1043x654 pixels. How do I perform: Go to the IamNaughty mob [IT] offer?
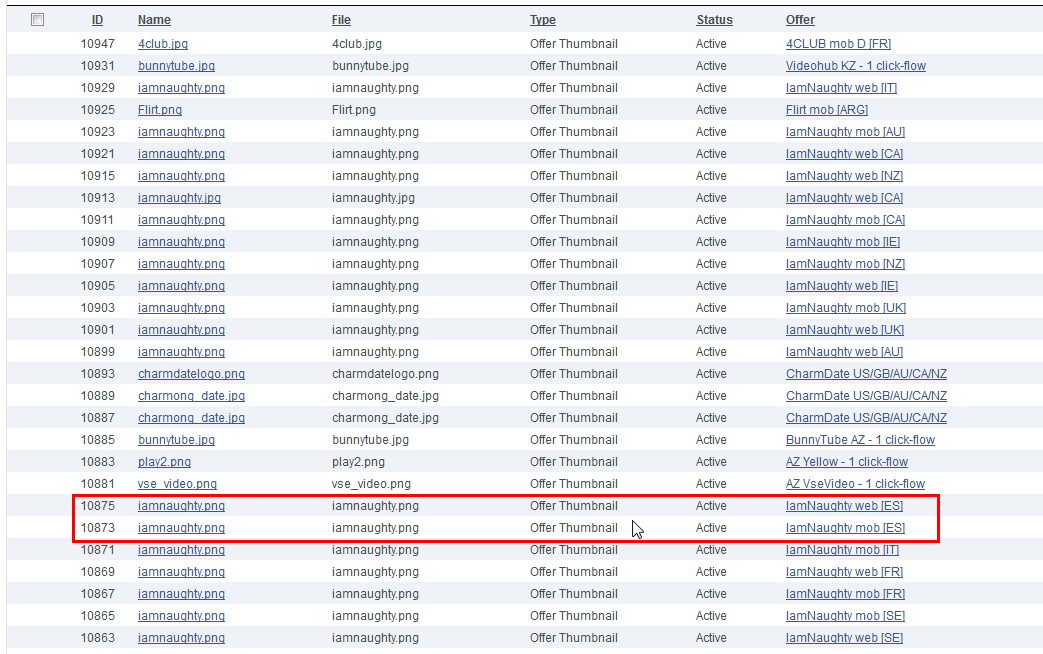point(842,550)
